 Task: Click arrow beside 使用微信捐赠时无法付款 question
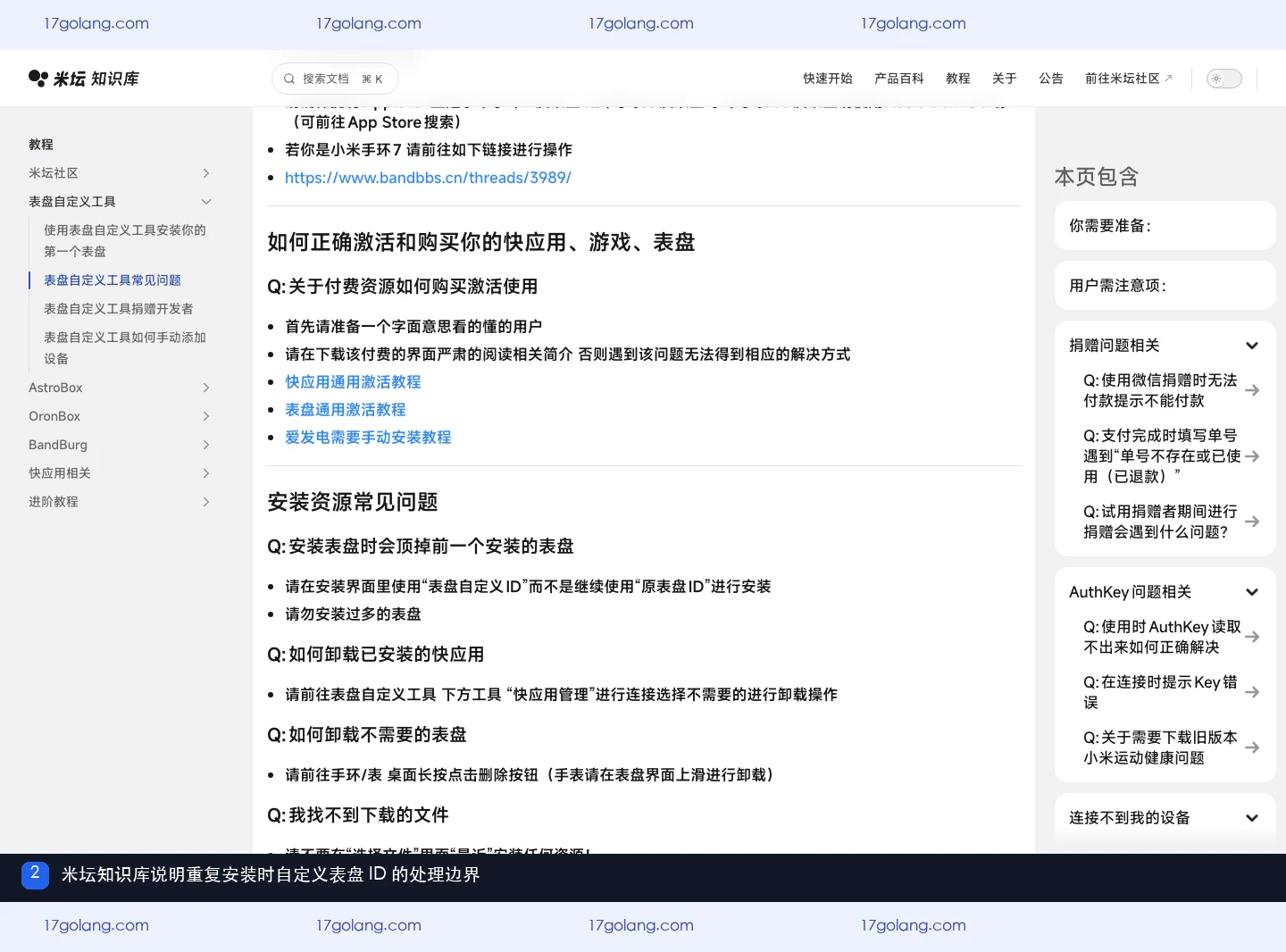[x=1252, y=390]
